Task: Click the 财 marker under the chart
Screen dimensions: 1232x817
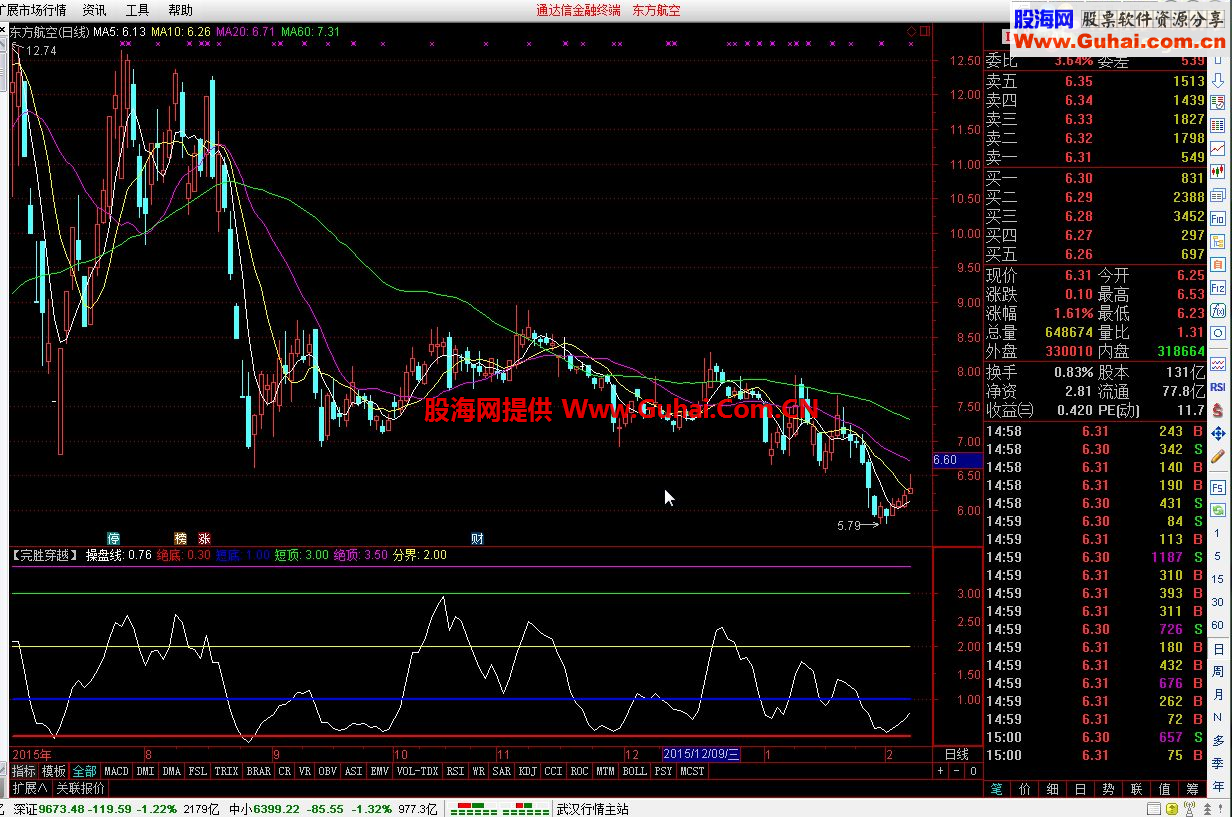Action: 477,538
